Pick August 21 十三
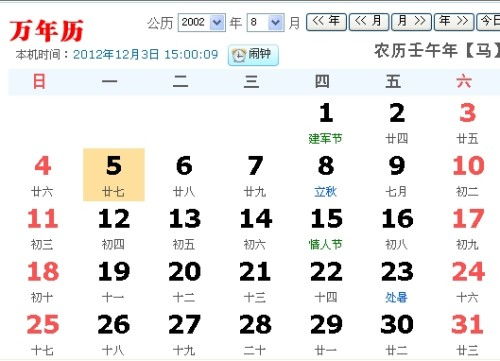Image resolution: width=500 pixels, height=361 pixels. (255, 281)
